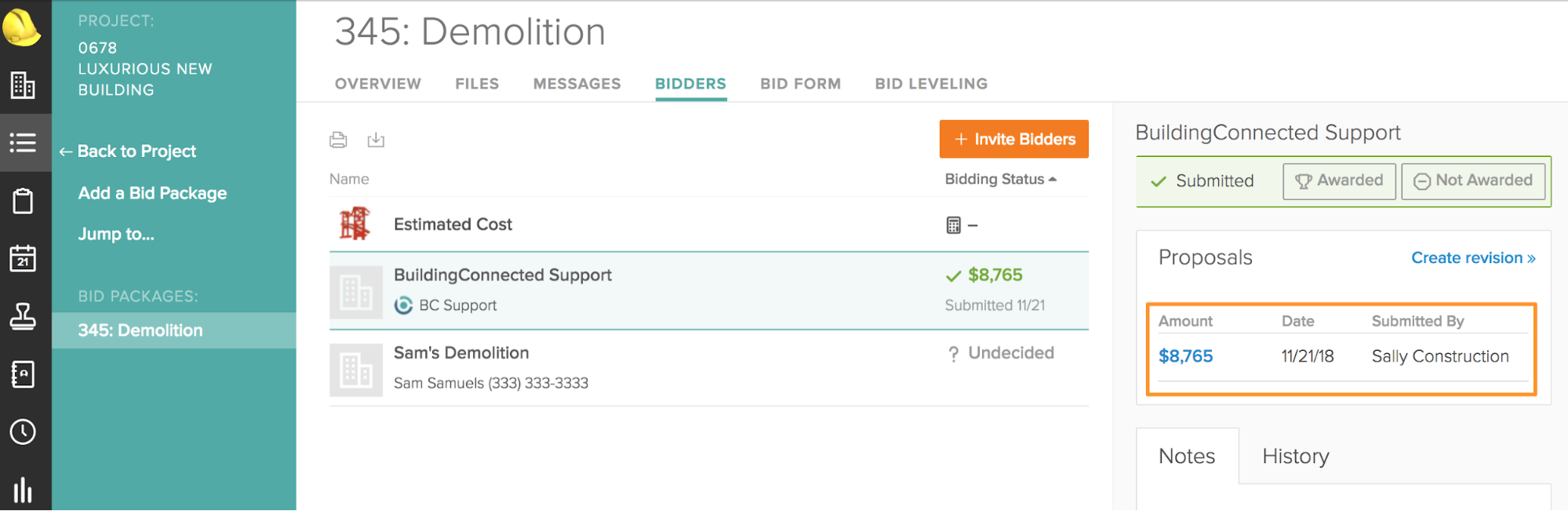
Task: Sort by Bidding Status column arrow
Action: 1053,179
